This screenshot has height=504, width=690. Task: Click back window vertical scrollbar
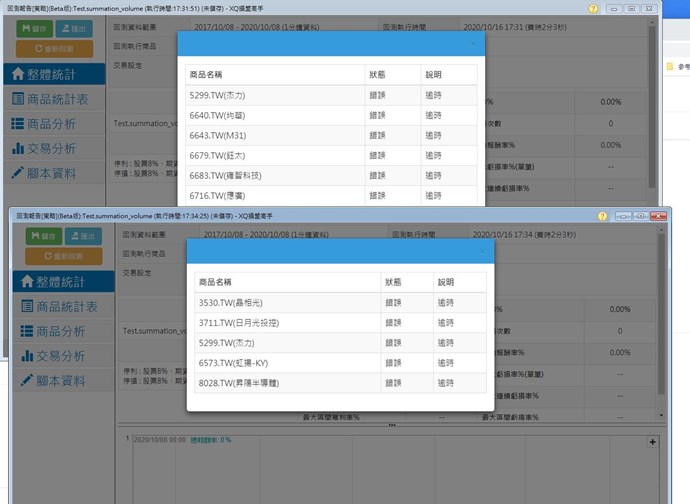click(652, 107)
